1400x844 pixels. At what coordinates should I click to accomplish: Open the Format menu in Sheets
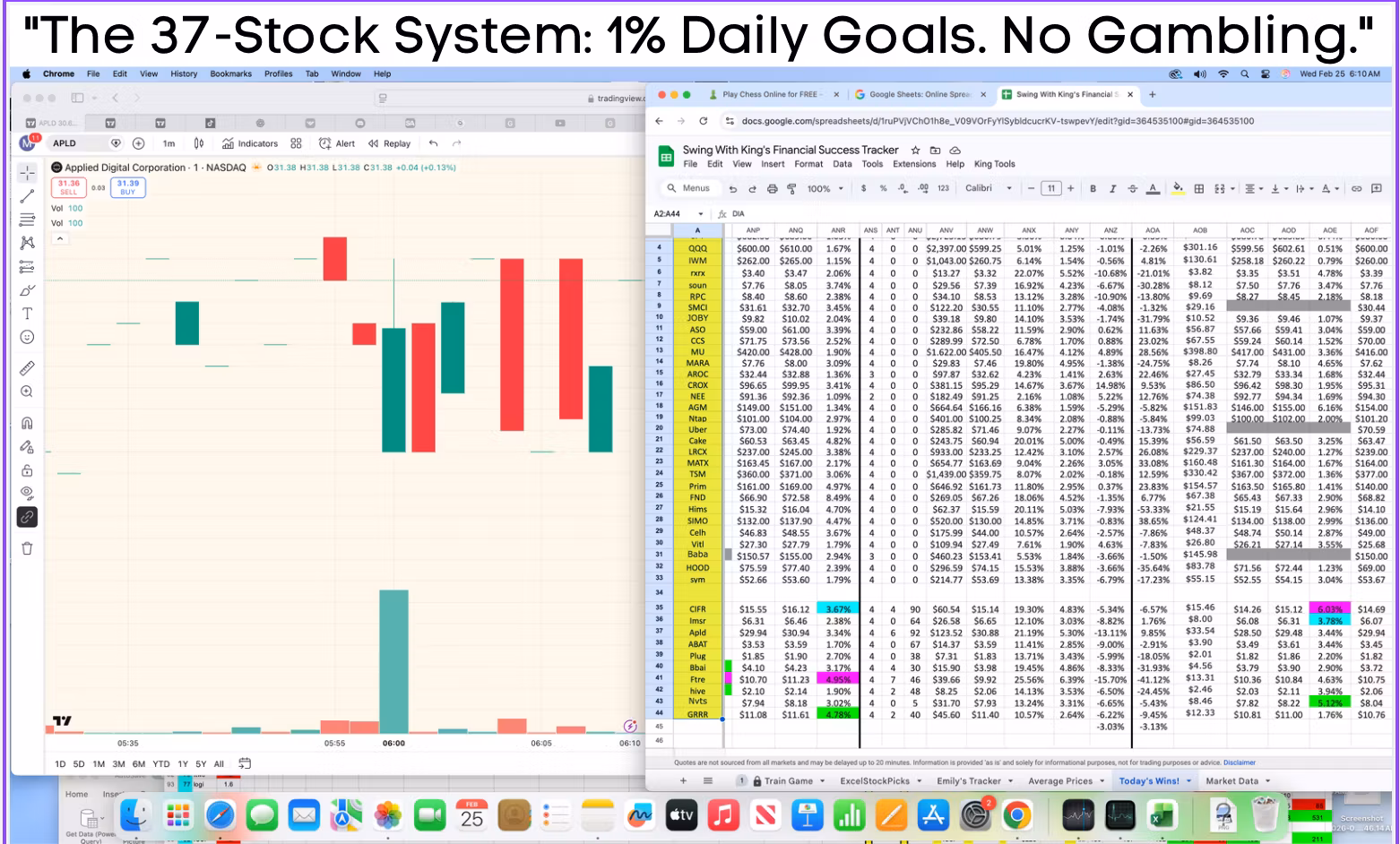[808, 164]
